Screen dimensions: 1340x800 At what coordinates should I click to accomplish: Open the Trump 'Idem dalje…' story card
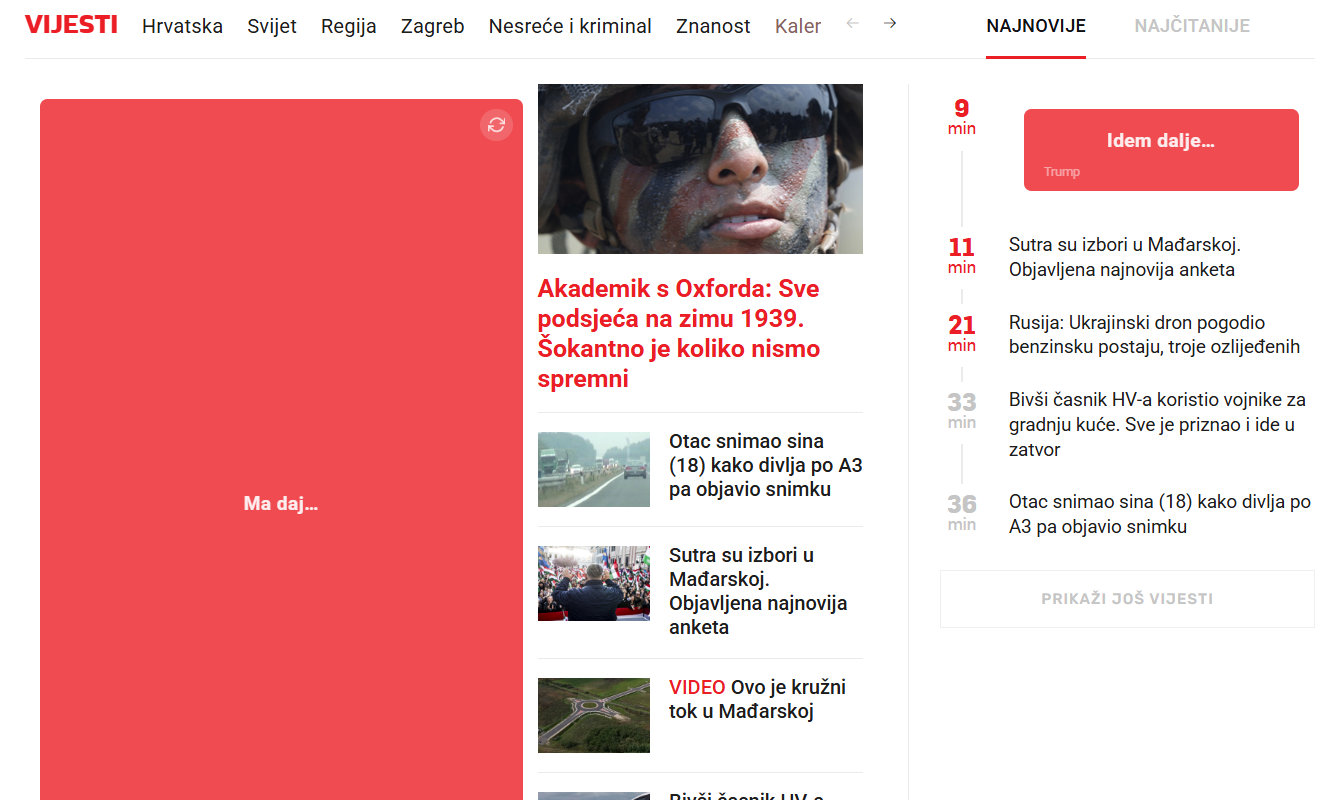click(1160, 149)
